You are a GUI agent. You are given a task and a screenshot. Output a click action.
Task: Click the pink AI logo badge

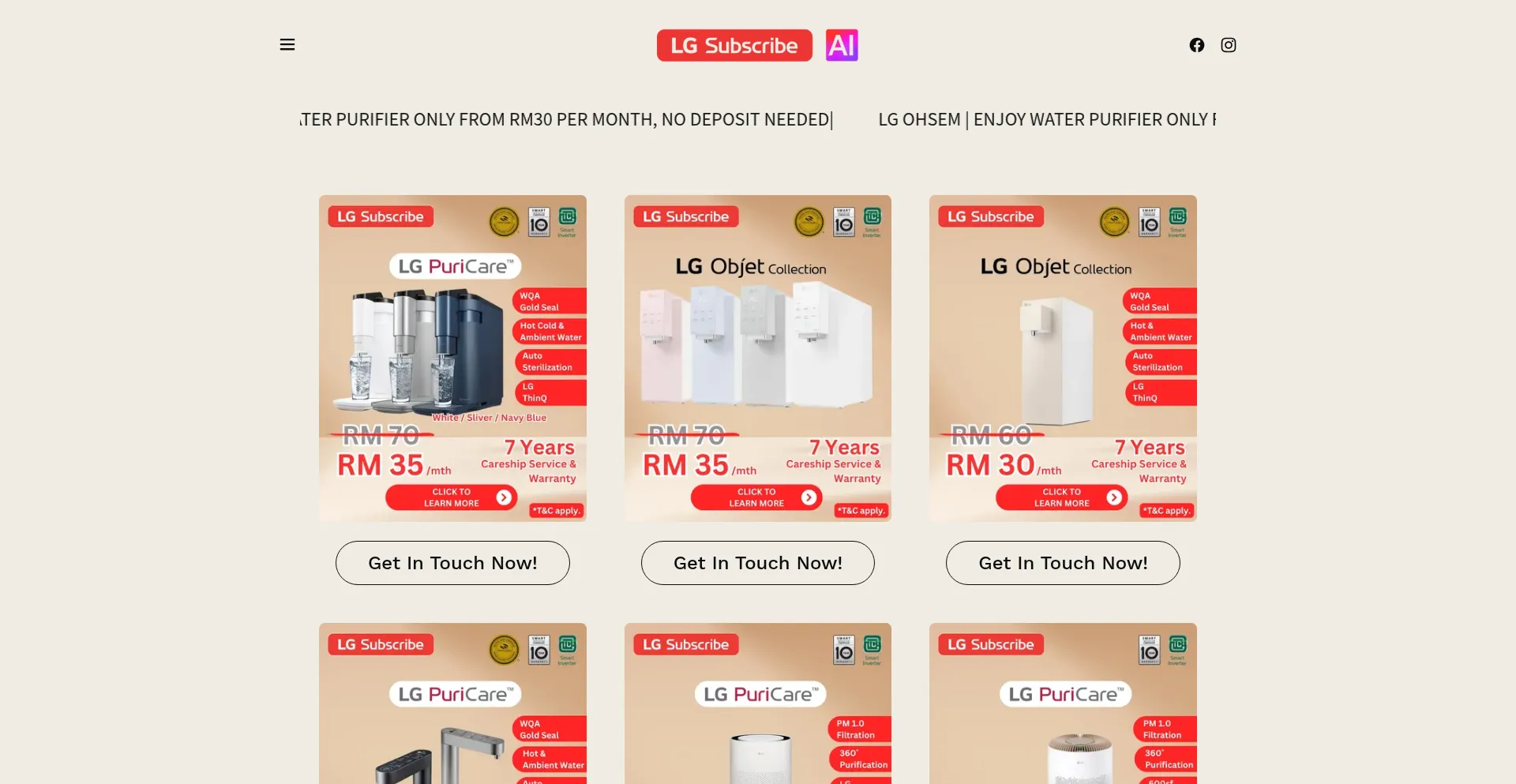(x=842, y=45)
